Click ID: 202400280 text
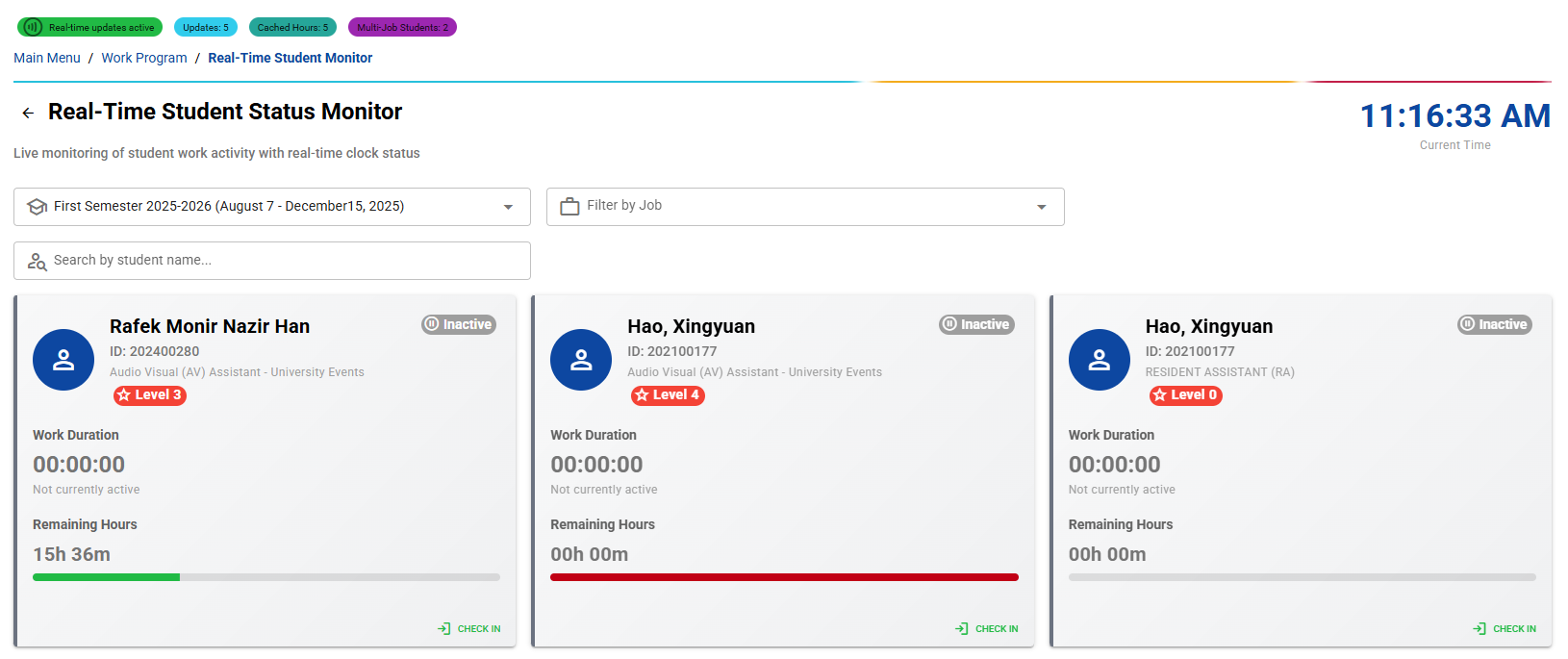This screenshot has height=659, width=1568. click(155, 351)
